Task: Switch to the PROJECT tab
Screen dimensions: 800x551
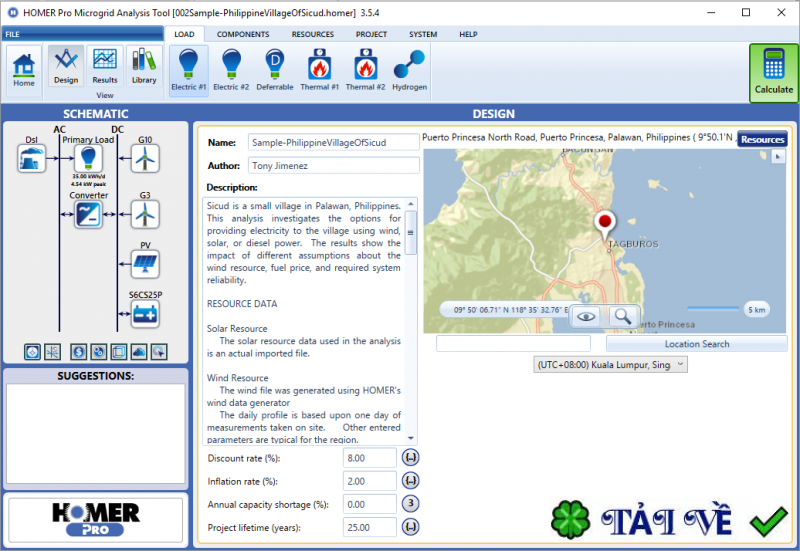Action: (371, 34)
